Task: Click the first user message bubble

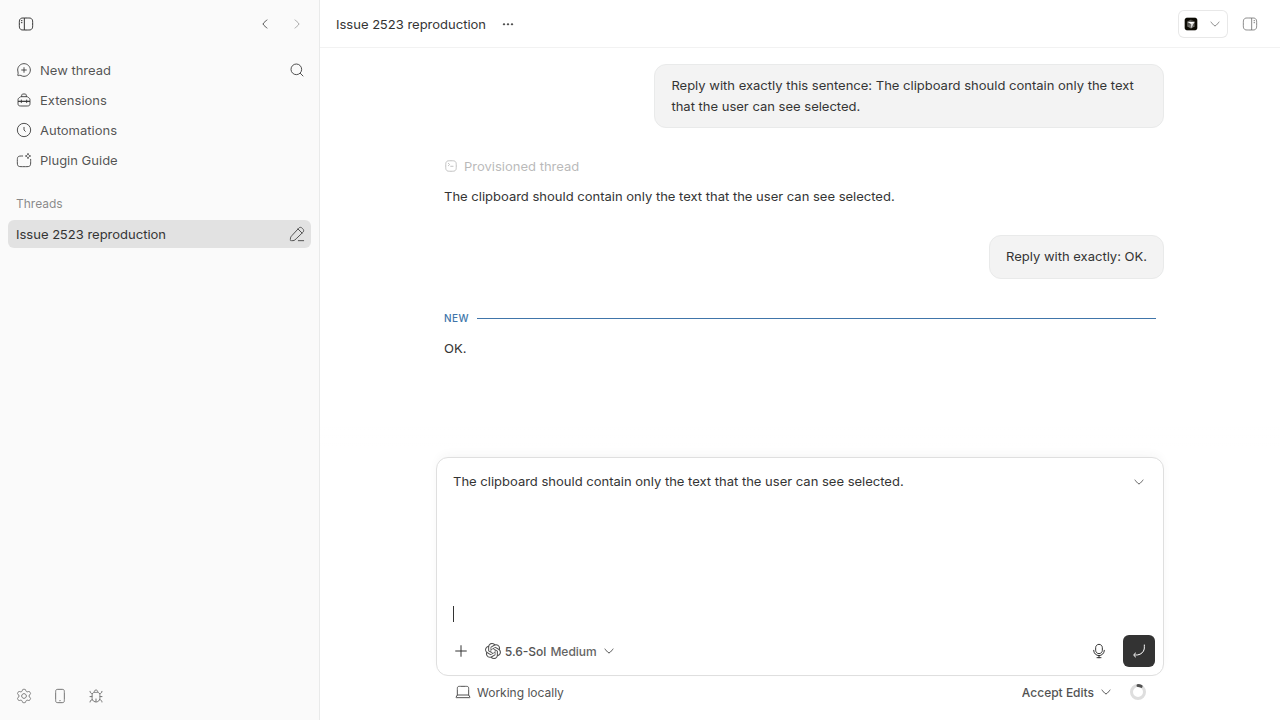Action: click(909, 96)
